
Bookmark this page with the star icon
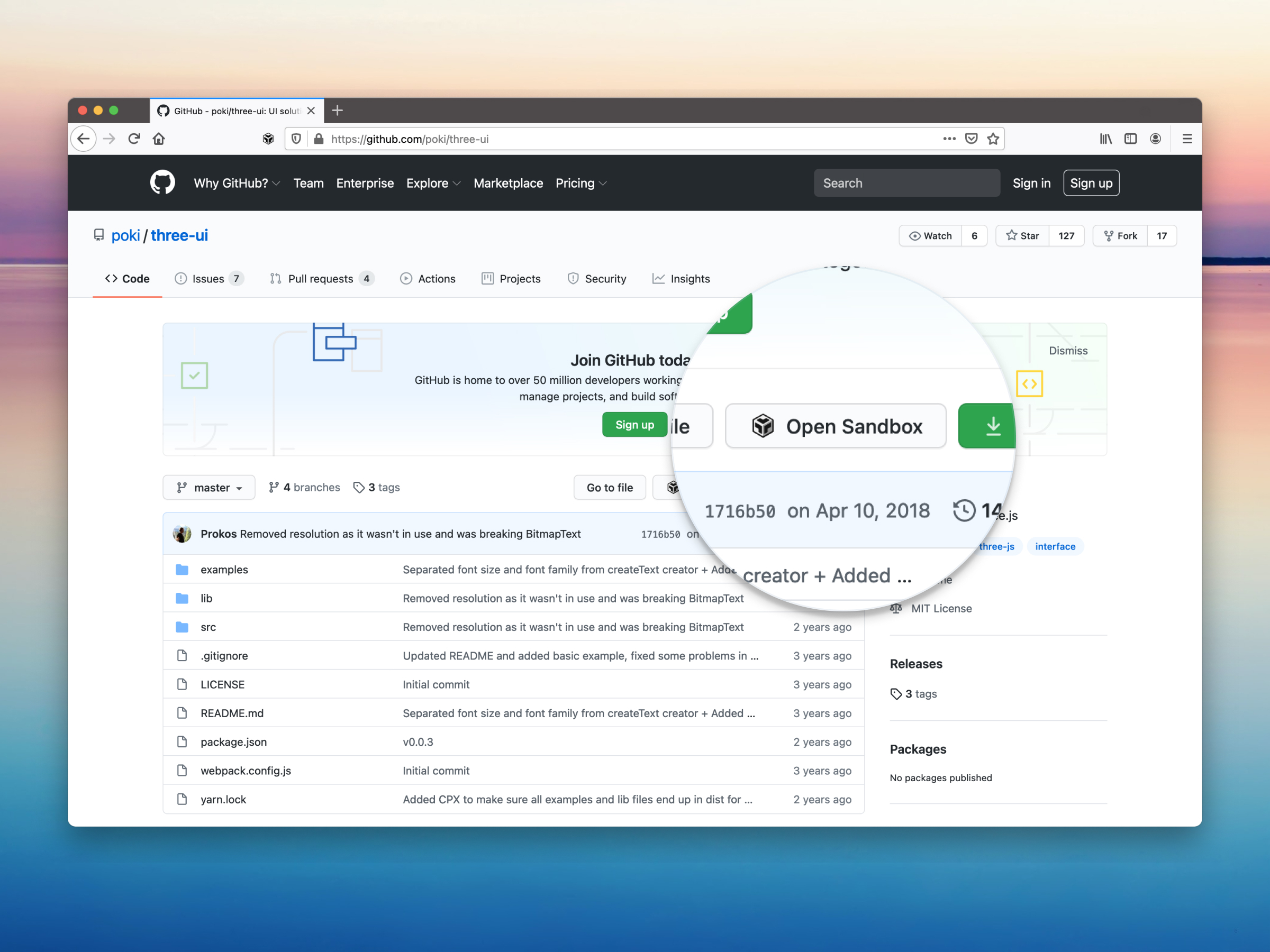coord(993,139)
